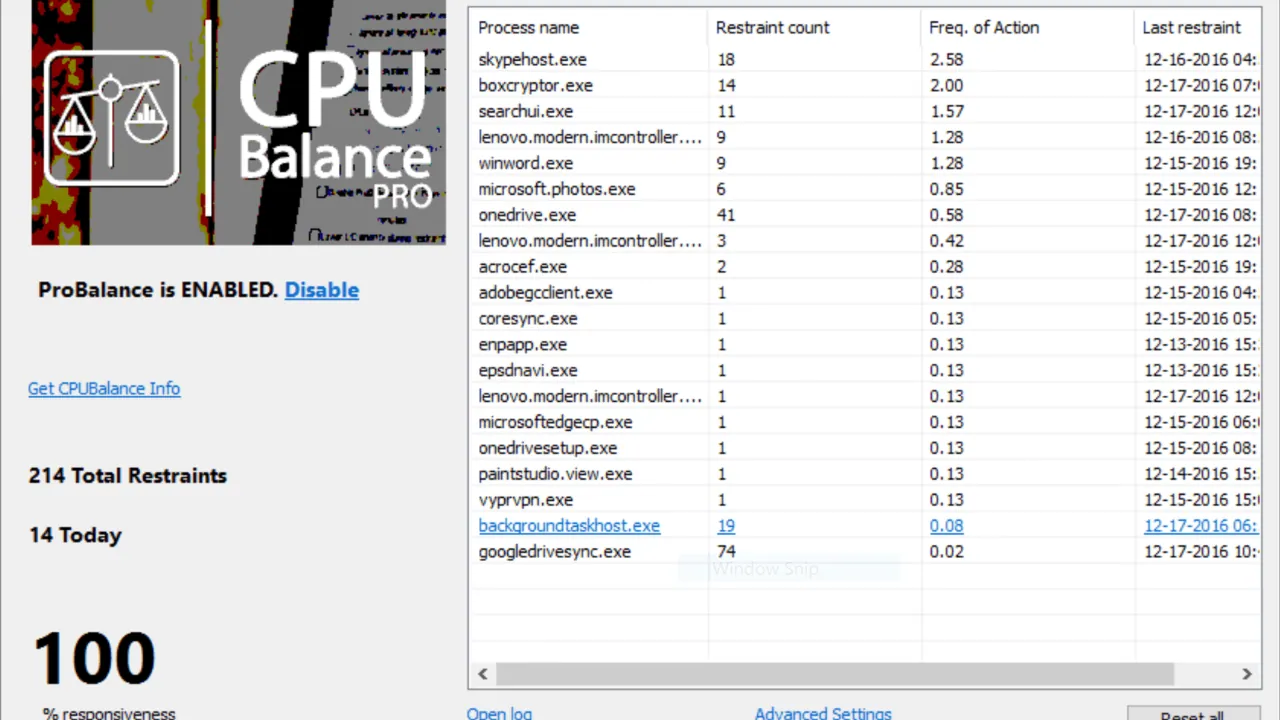Image resolution: width=1280 pixels, height=720 pixels.
Task: Select the paintstudio.view.exe process
Action: pos(555,476)
